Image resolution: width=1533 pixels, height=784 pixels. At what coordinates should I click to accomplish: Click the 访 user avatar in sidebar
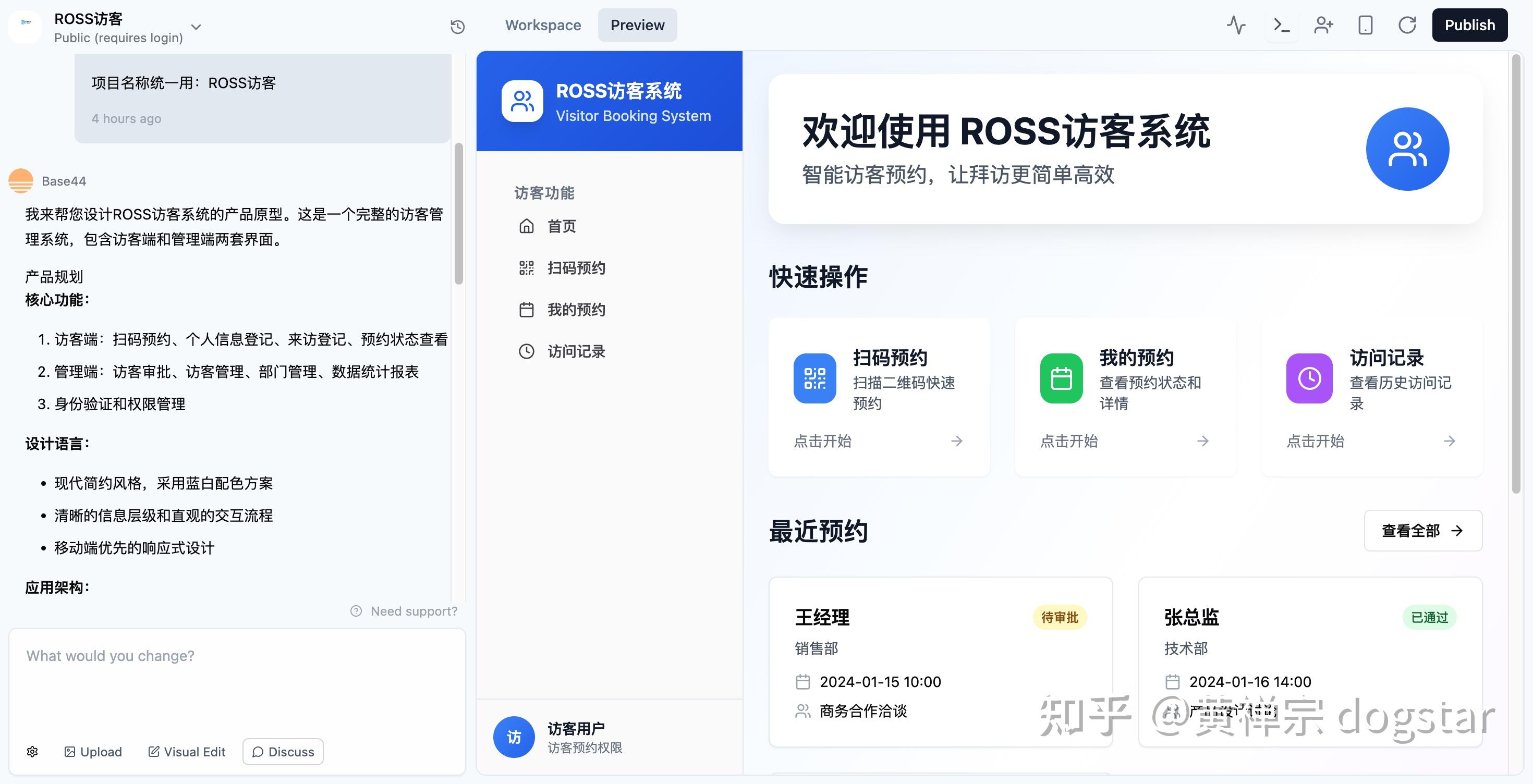tap(514, 737)
